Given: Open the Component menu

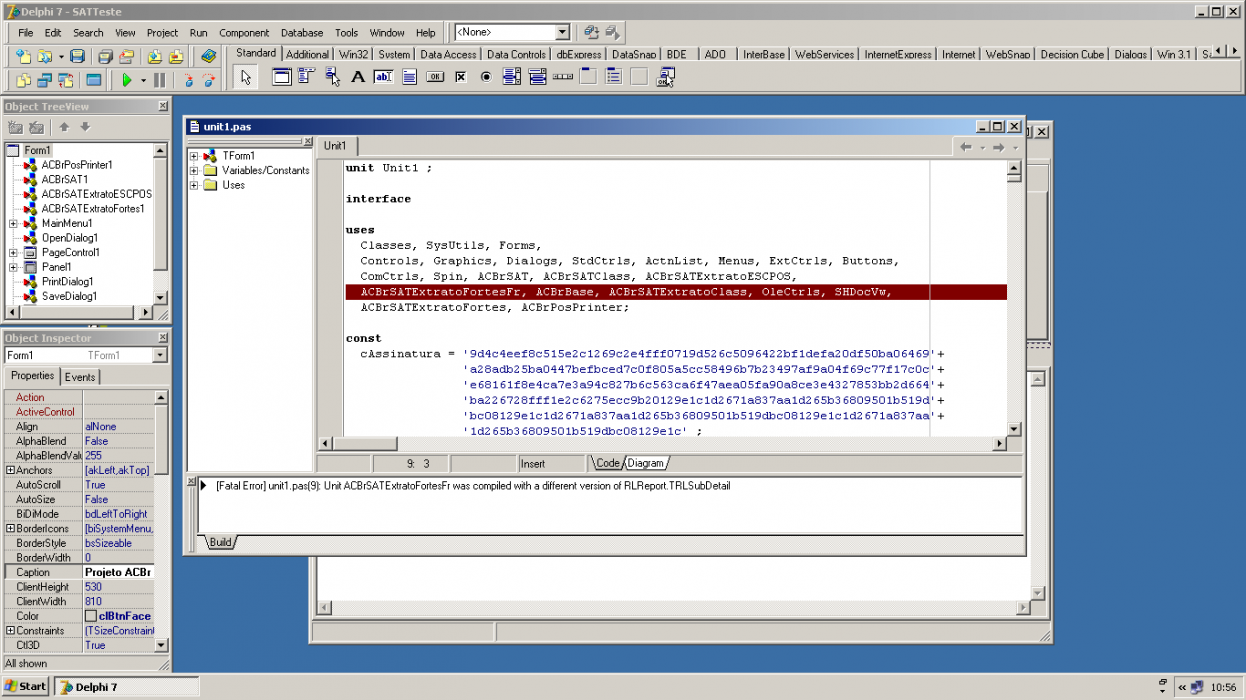Looking at the screenshot, I should point(244,33).
